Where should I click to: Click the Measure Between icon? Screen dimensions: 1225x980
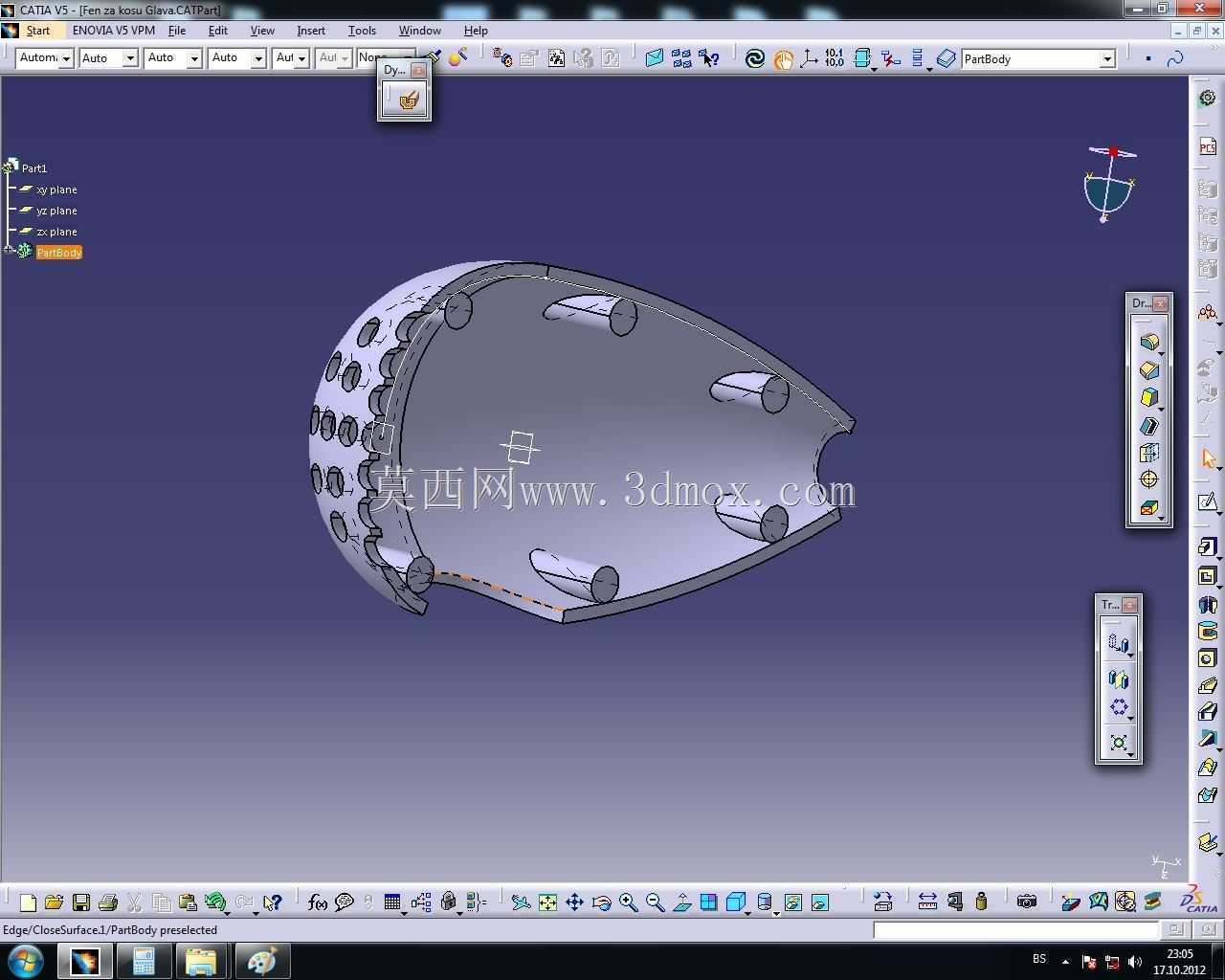coord(927,902)
